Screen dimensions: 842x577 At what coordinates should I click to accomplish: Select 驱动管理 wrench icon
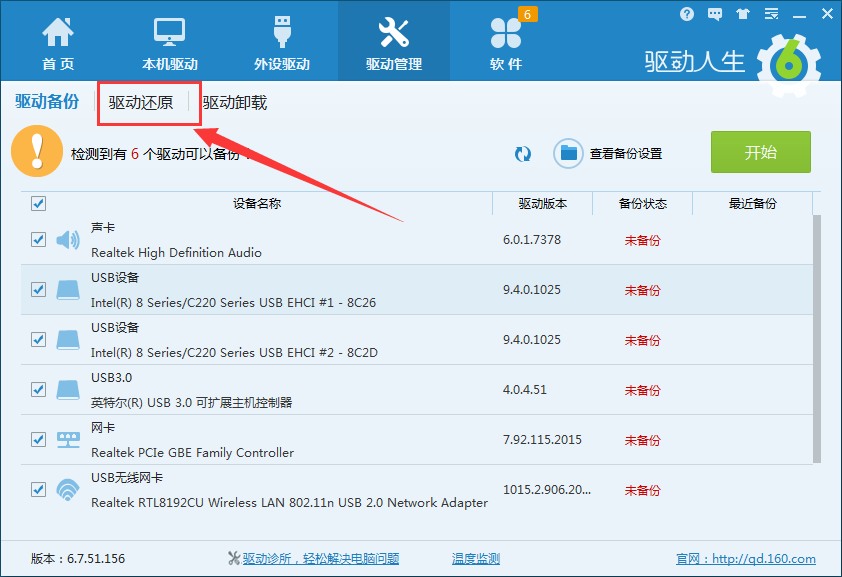pyautogui.click(x=394, y=32)
